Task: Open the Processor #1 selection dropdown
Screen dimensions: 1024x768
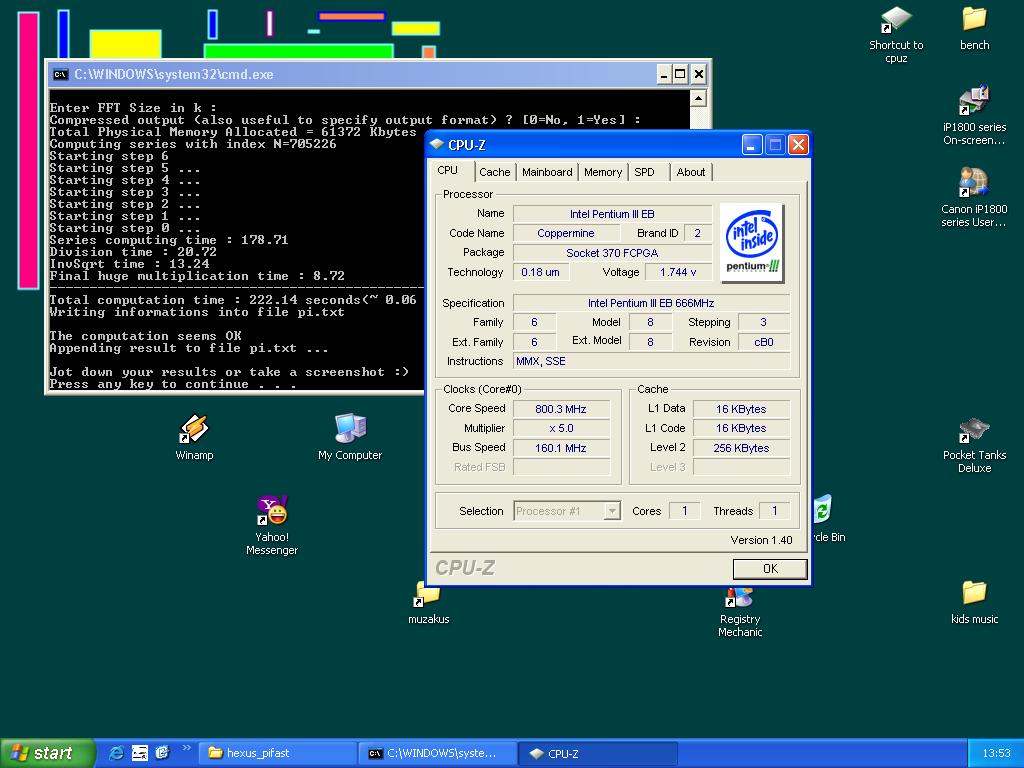Action: coord(567,511)
